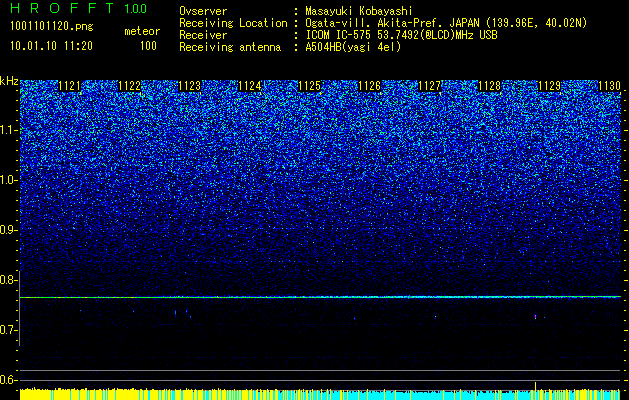629x400 pixels.
Task: Click the file name 1001101120.png
Action: click(52, 27)
